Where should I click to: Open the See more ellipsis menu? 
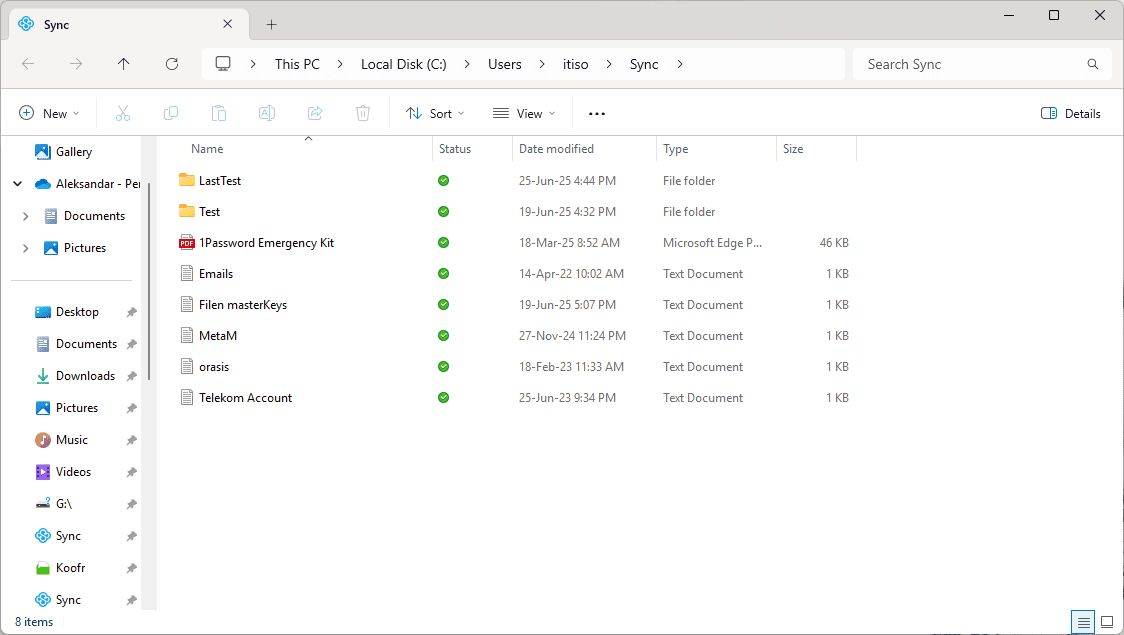596,113
